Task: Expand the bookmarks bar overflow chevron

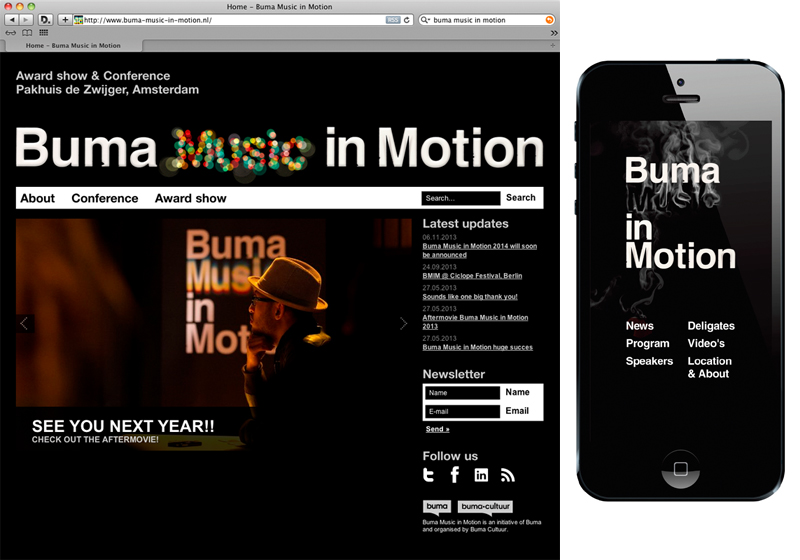Action: coord(554,33)
